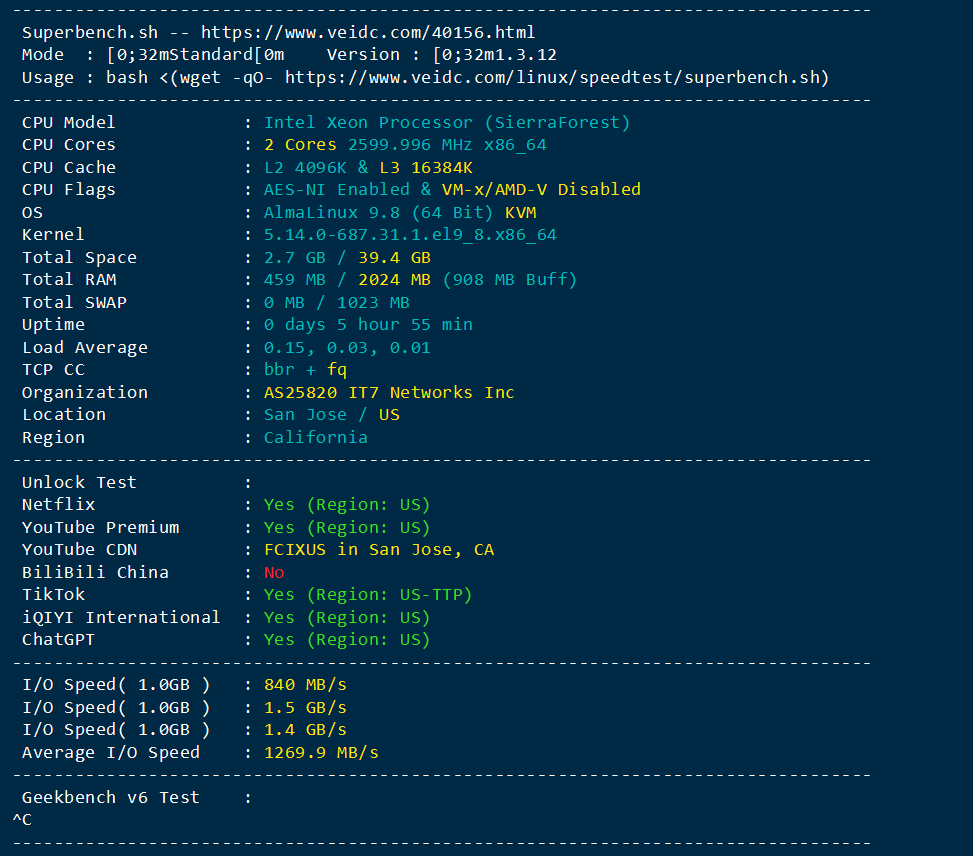Click the FCIXUS in San Jose, CA text
The width and height of the screenshot is (973, 856).
379,550
